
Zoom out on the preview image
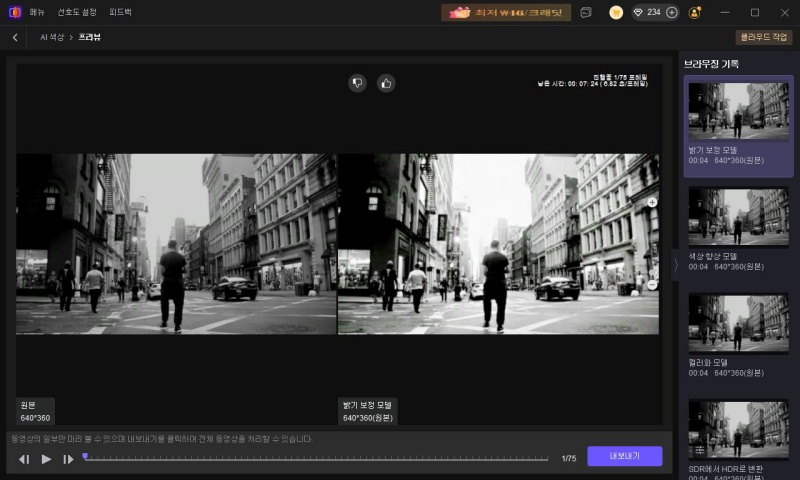(x=652, y=285)
